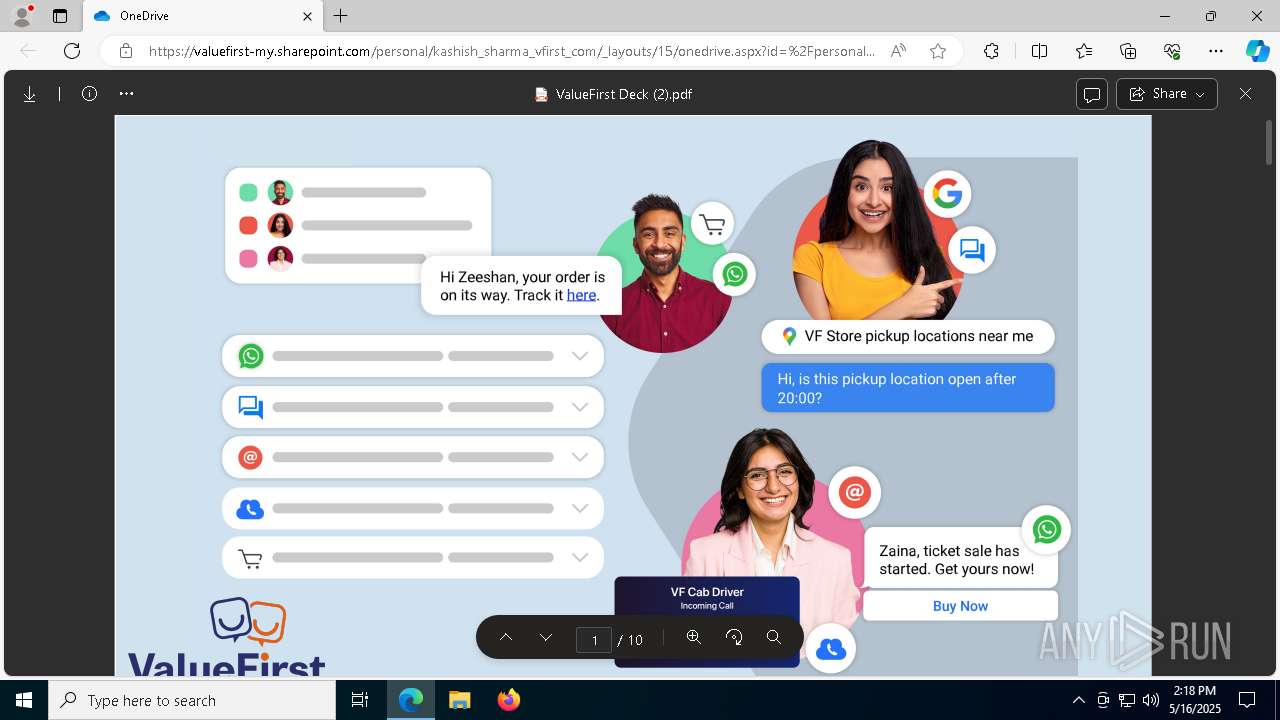This screenshot has width=1280, height=720.
Task: Open the favorites list
Action: point(1084,51)
